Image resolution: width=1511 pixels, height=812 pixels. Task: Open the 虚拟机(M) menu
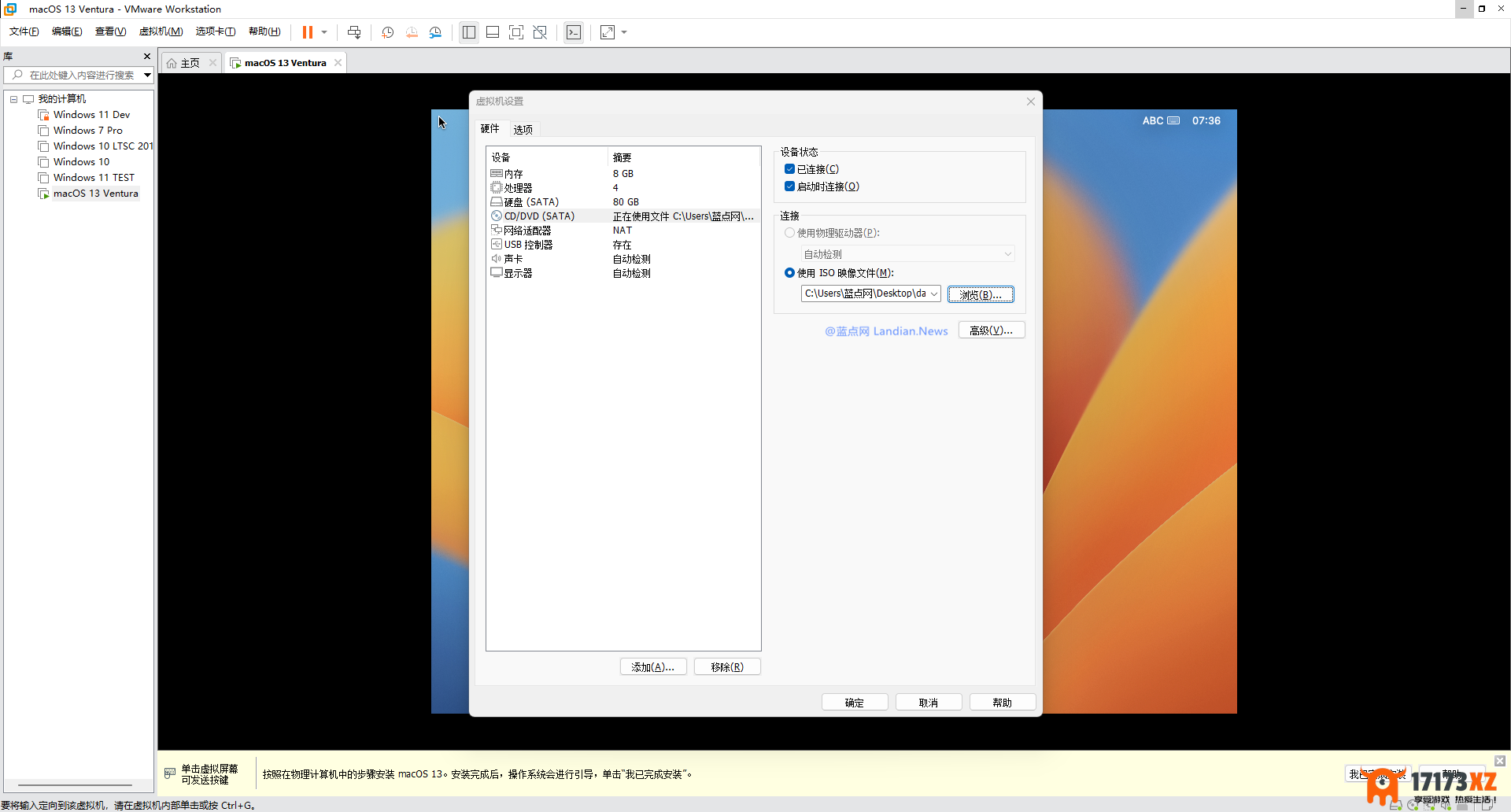pyautogui.click(x=161, y=31)
